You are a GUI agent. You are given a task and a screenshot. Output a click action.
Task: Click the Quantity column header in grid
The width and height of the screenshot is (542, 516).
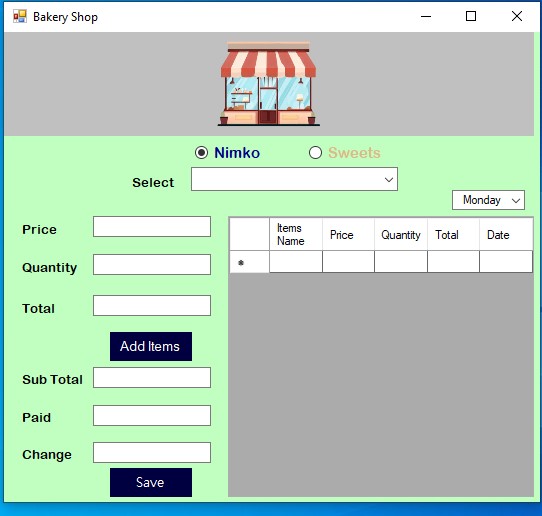point(401,234)
